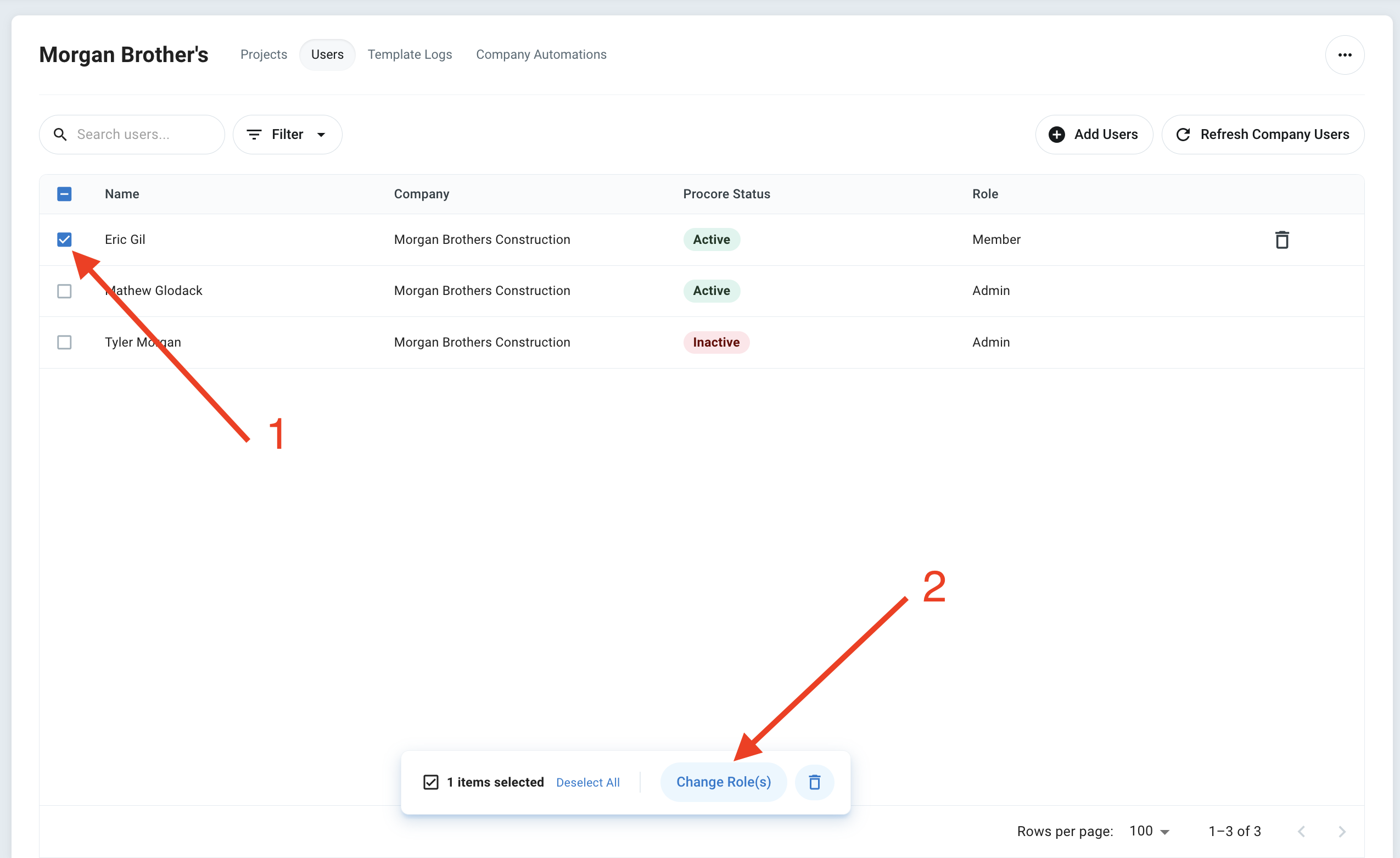This screenshot has height=858, width=1400.
Task: Select the Tyler Morgan row checkbox
Action: coord(64,342)
